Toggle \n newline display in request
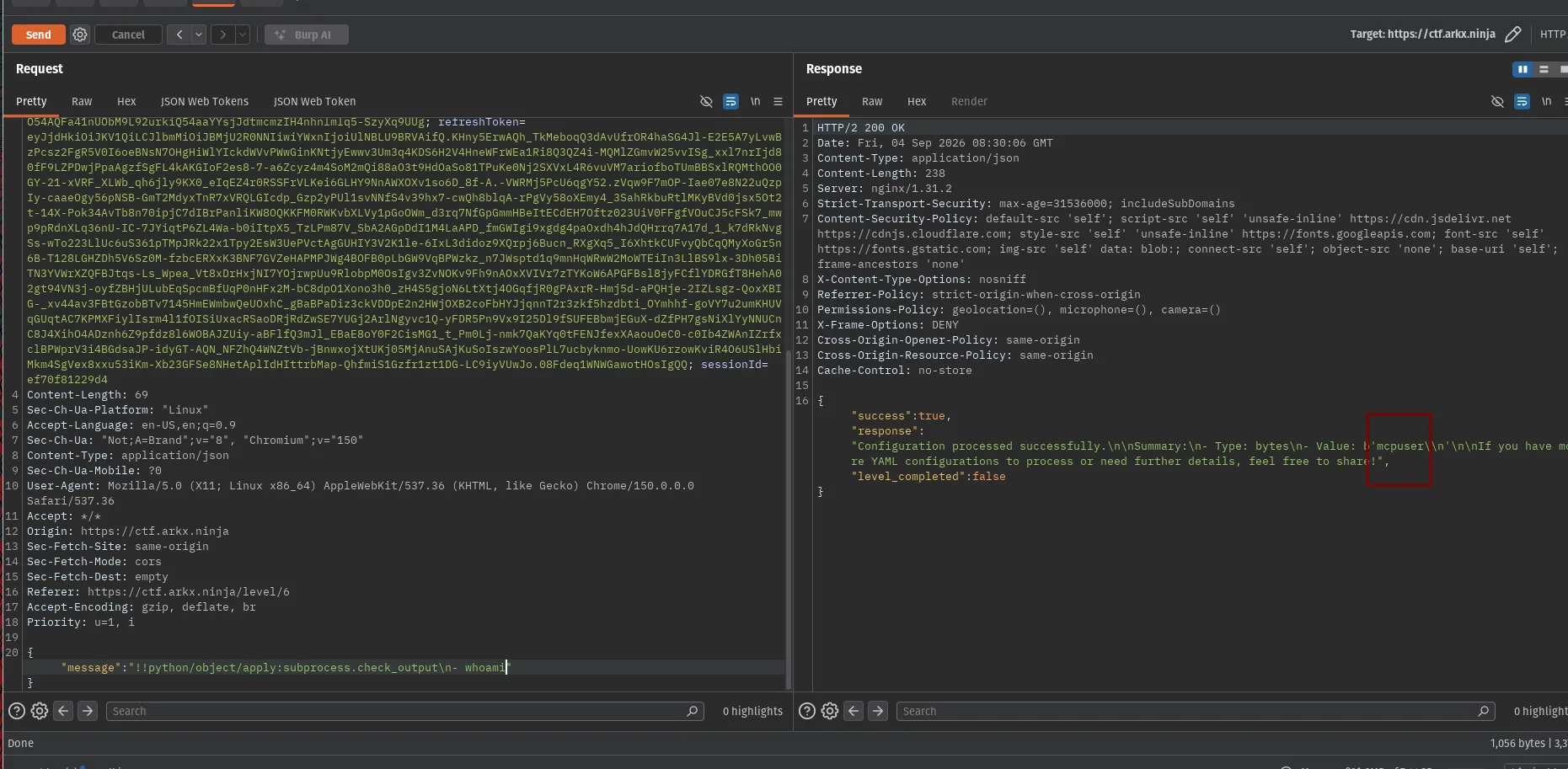 point(755,101)
